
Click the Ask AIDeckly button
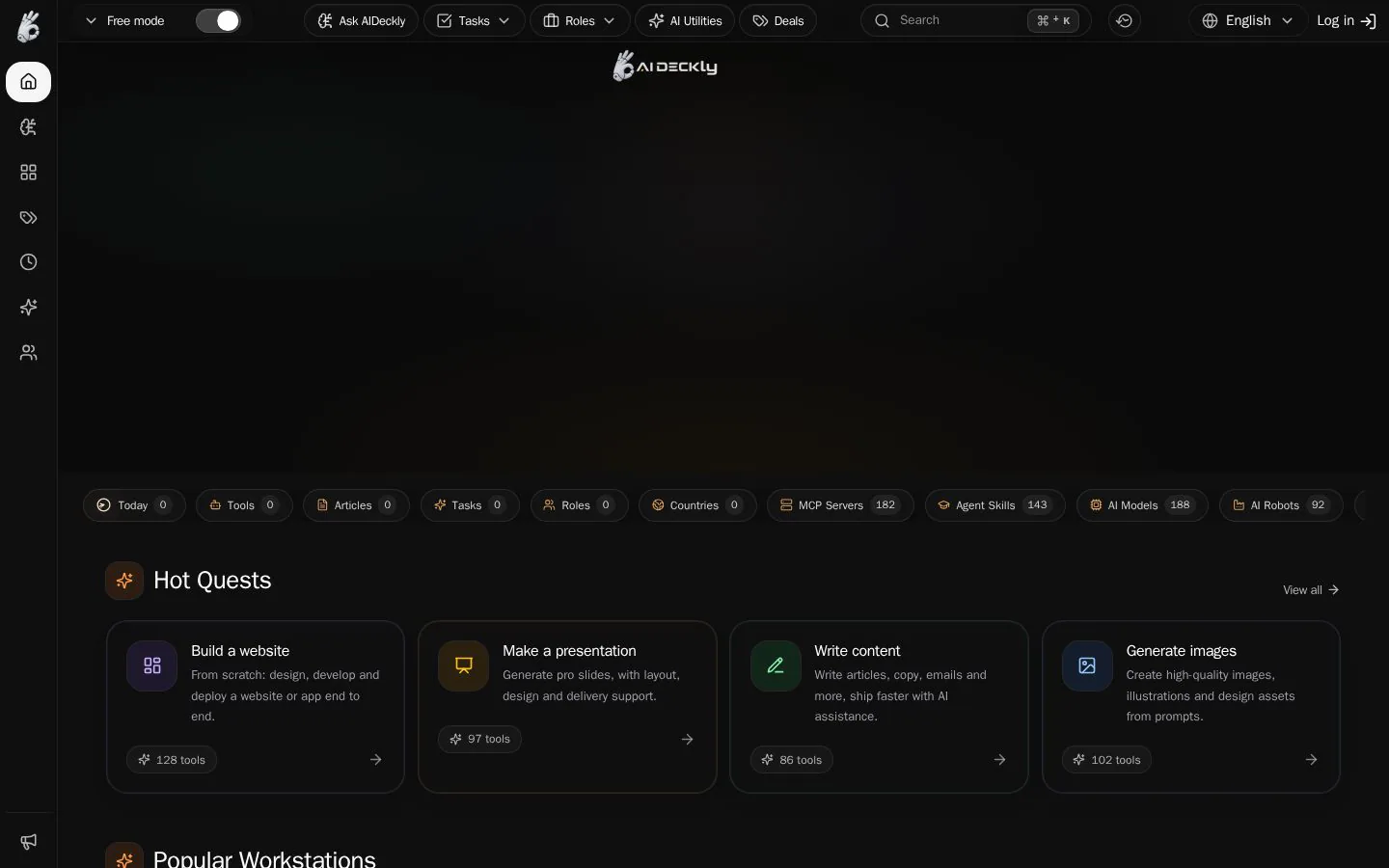coord(362,20)
